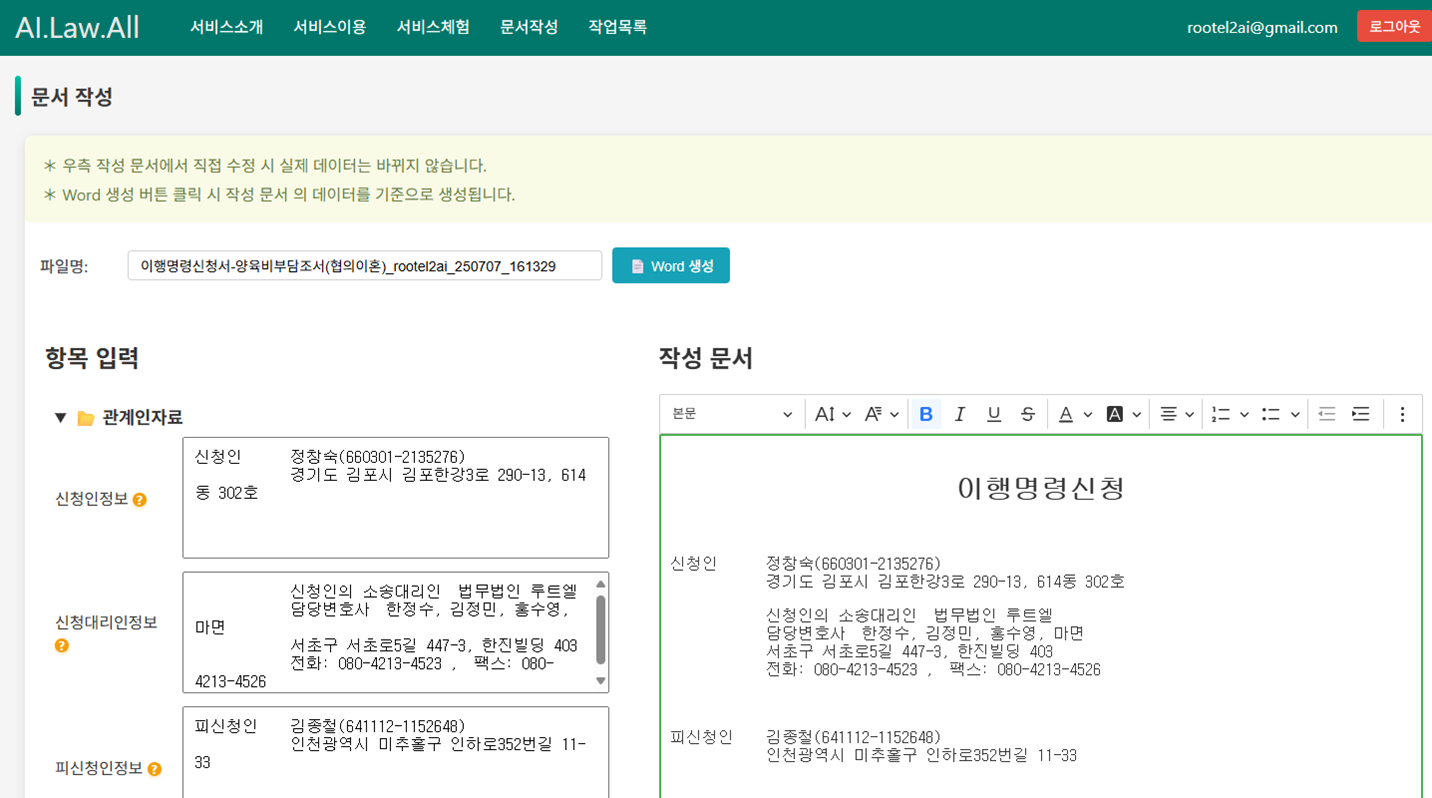Click the 피신청인 label in document editor
Screen dimensions: 1432x798
702,738
